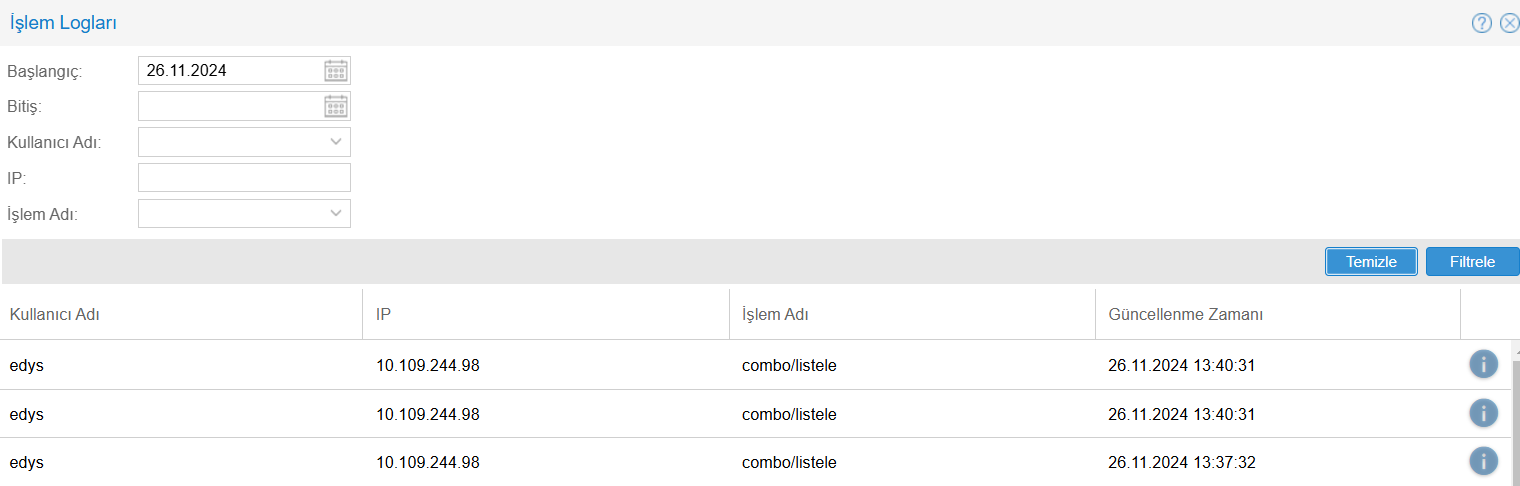Click the Bitiş date input field
The image size is (1520, 486).
(x=230, y=106)
